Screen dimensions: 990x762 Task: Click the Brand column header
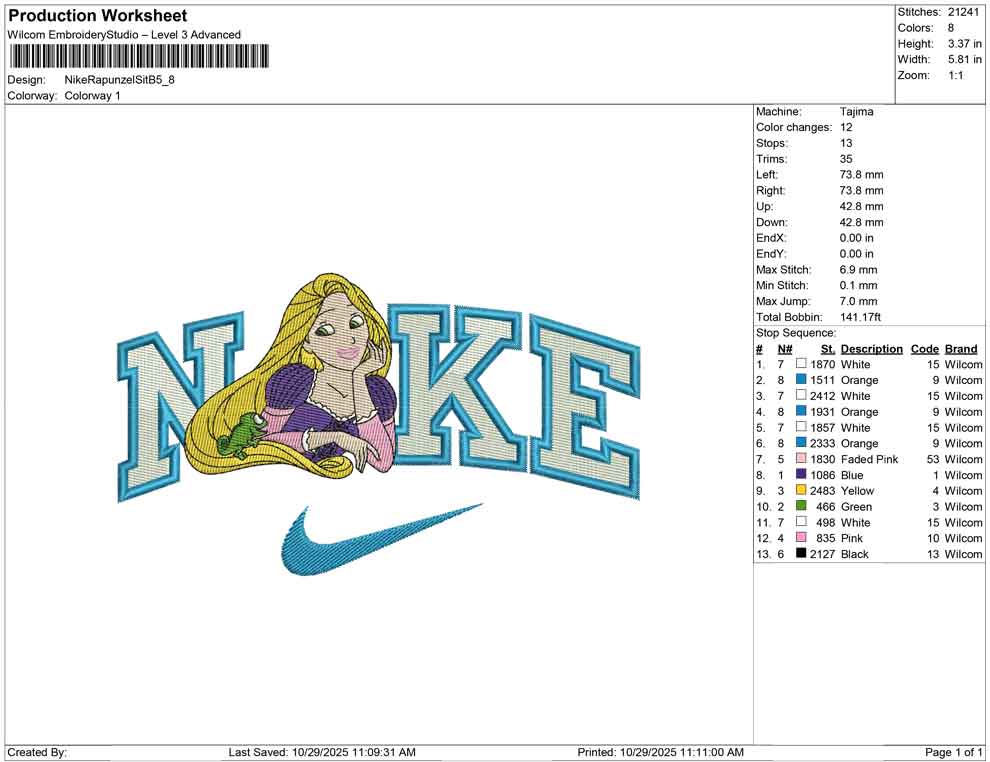click(961, 348)
